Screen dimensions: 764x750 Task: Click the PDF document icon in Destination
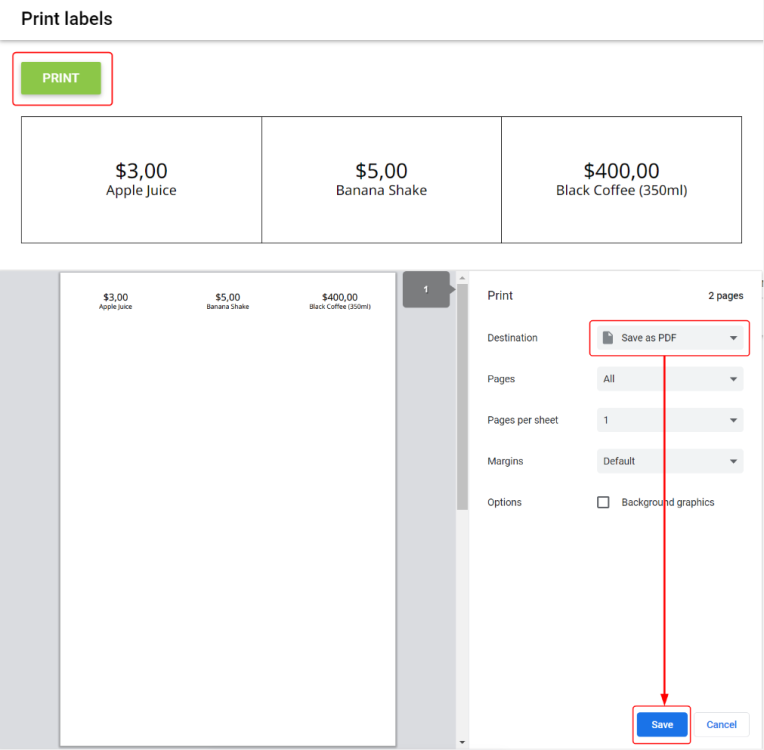[x=607, y=338]
